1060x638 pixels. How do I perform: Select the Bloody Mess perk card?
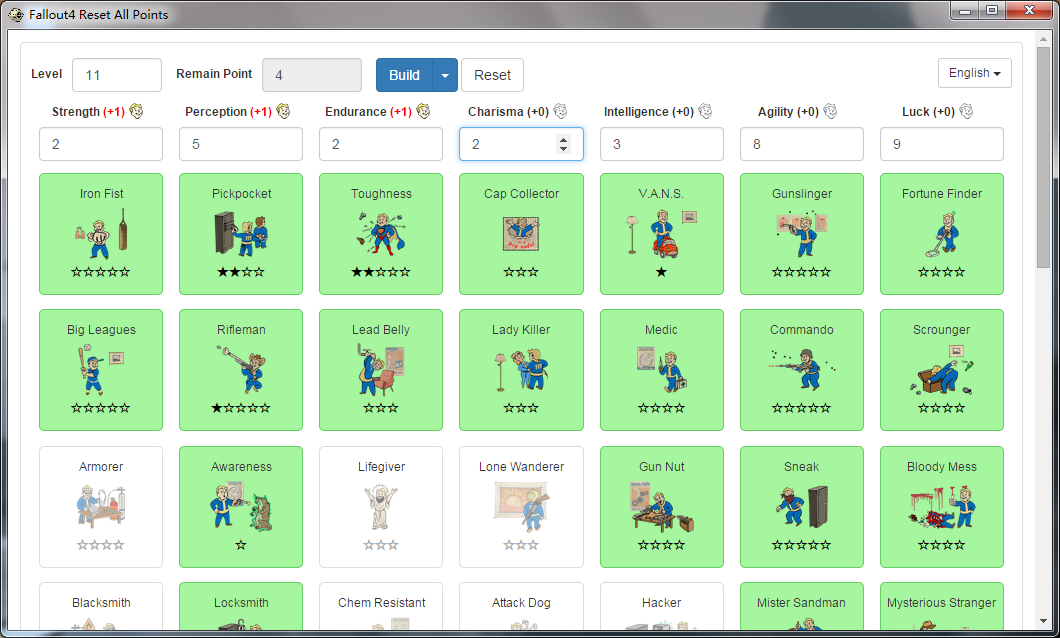[942, 507]
